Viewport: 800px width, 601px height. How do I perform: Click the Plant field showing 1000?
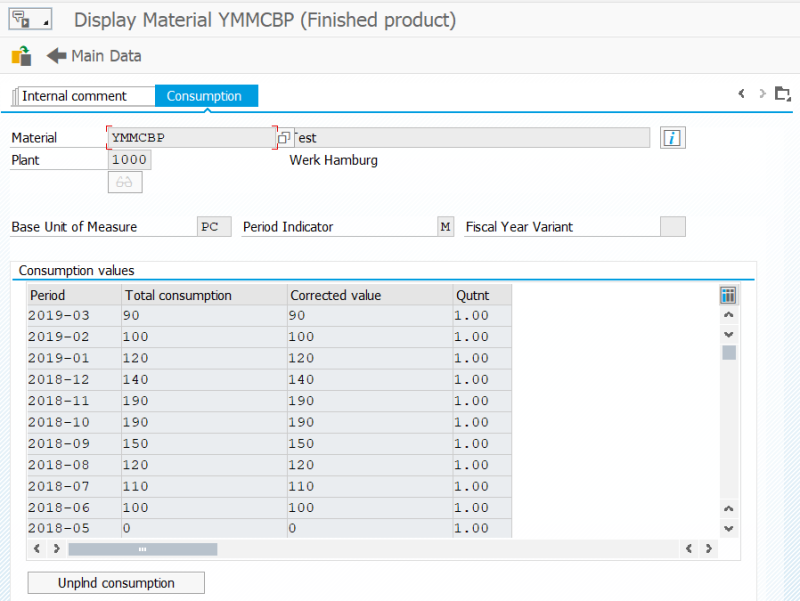(x=130, y=160)
